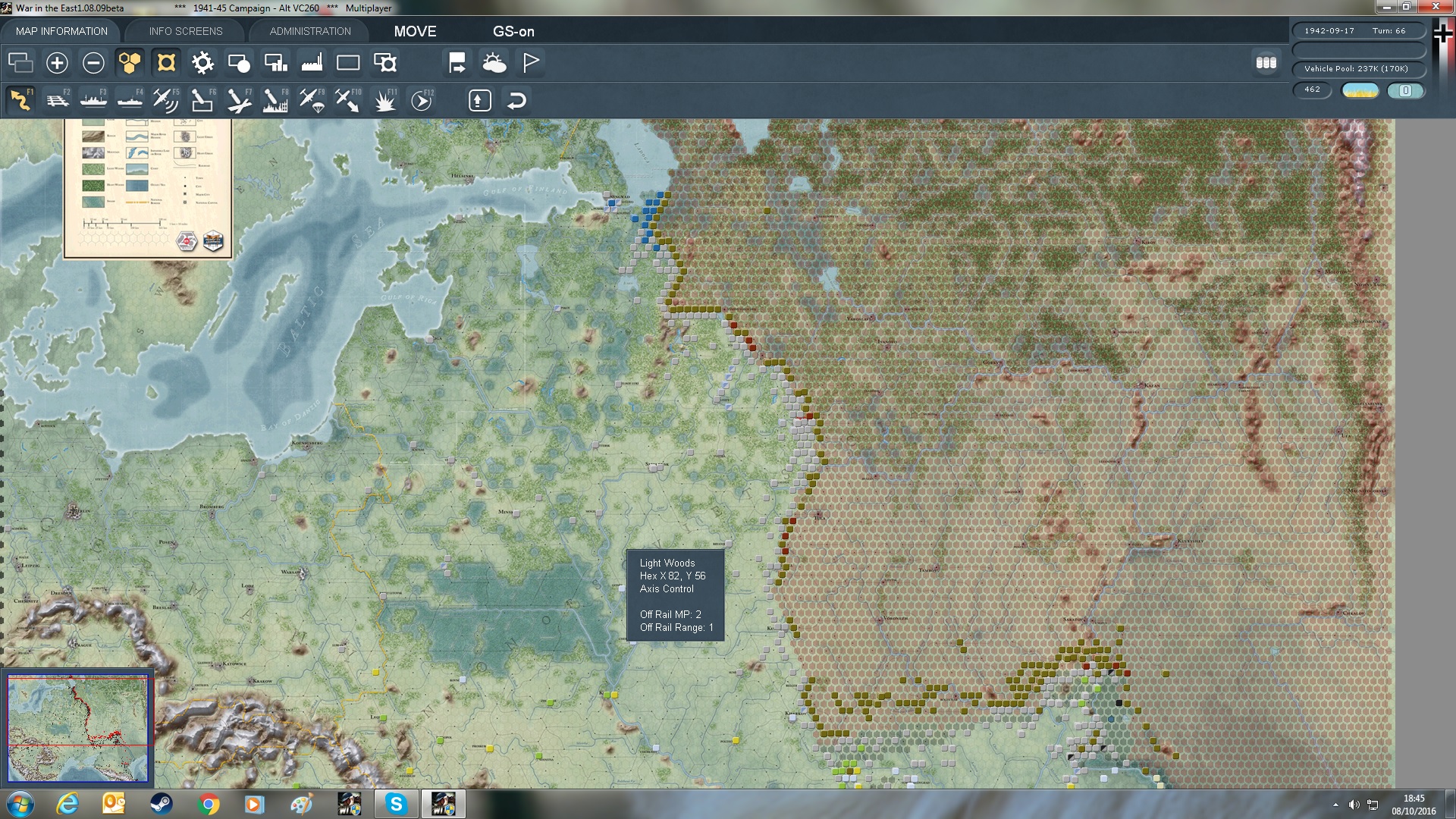Click the undo move arrow

(x=516, y=100)
